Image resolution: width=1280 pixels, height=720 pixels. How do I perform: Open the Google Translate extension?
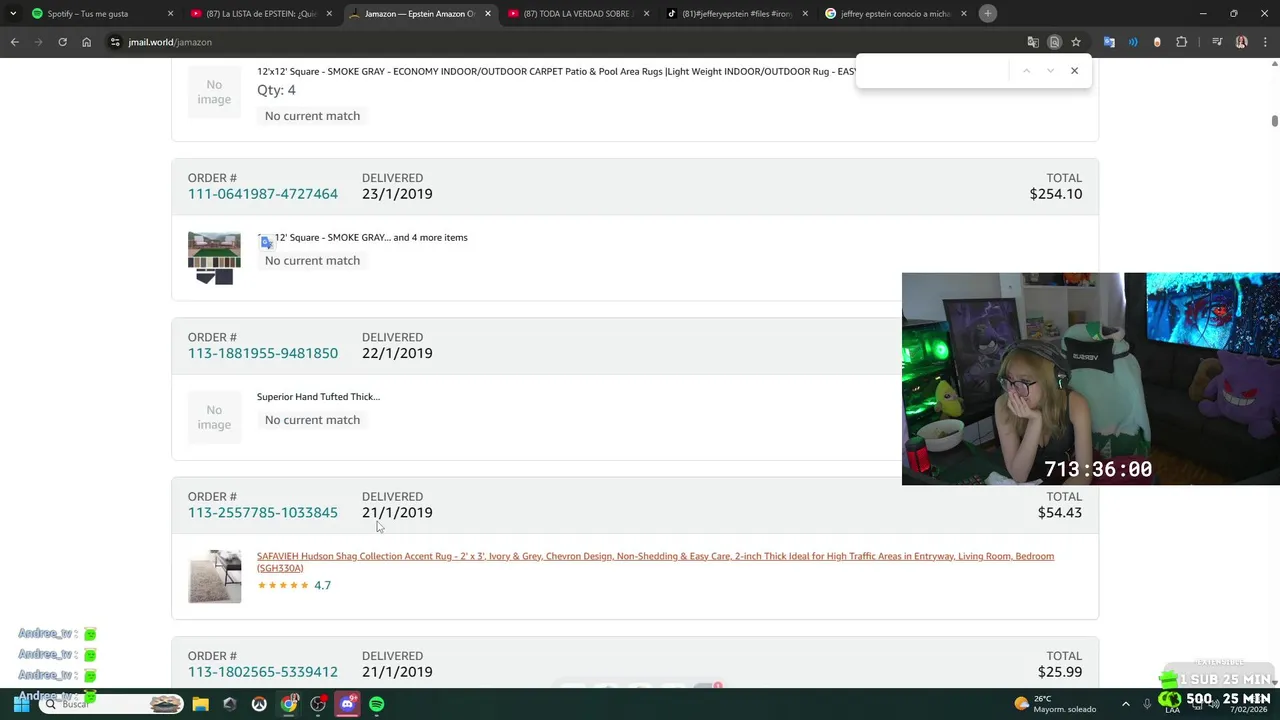1109,42
